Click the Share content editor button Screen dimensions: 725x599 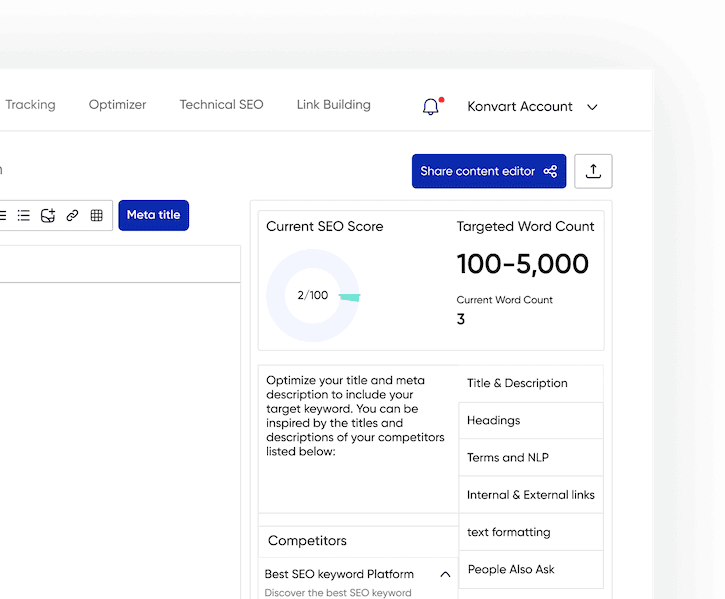[x=489, y=171]
